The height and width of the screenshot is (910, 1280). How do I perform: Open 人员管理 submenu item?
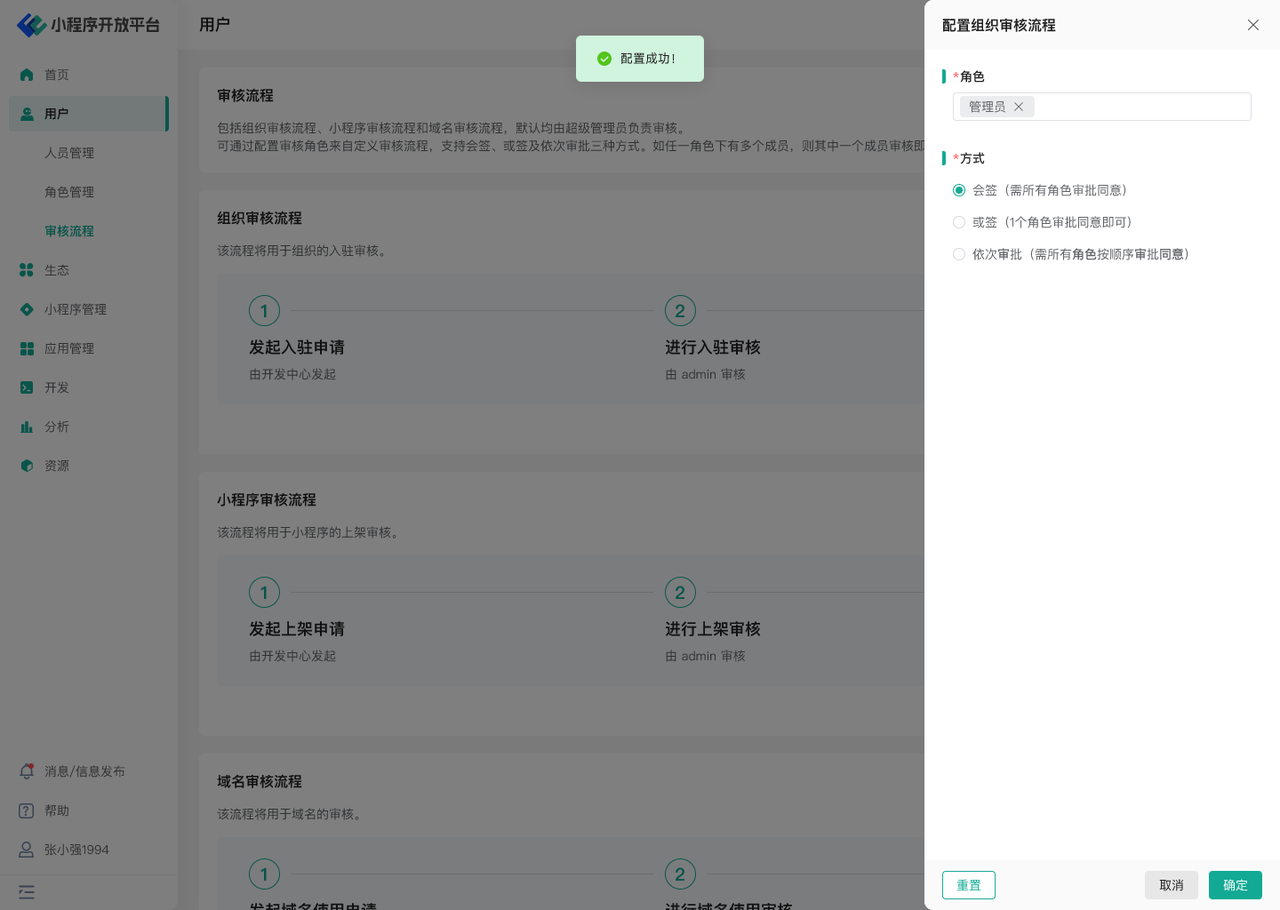(69, 153)
